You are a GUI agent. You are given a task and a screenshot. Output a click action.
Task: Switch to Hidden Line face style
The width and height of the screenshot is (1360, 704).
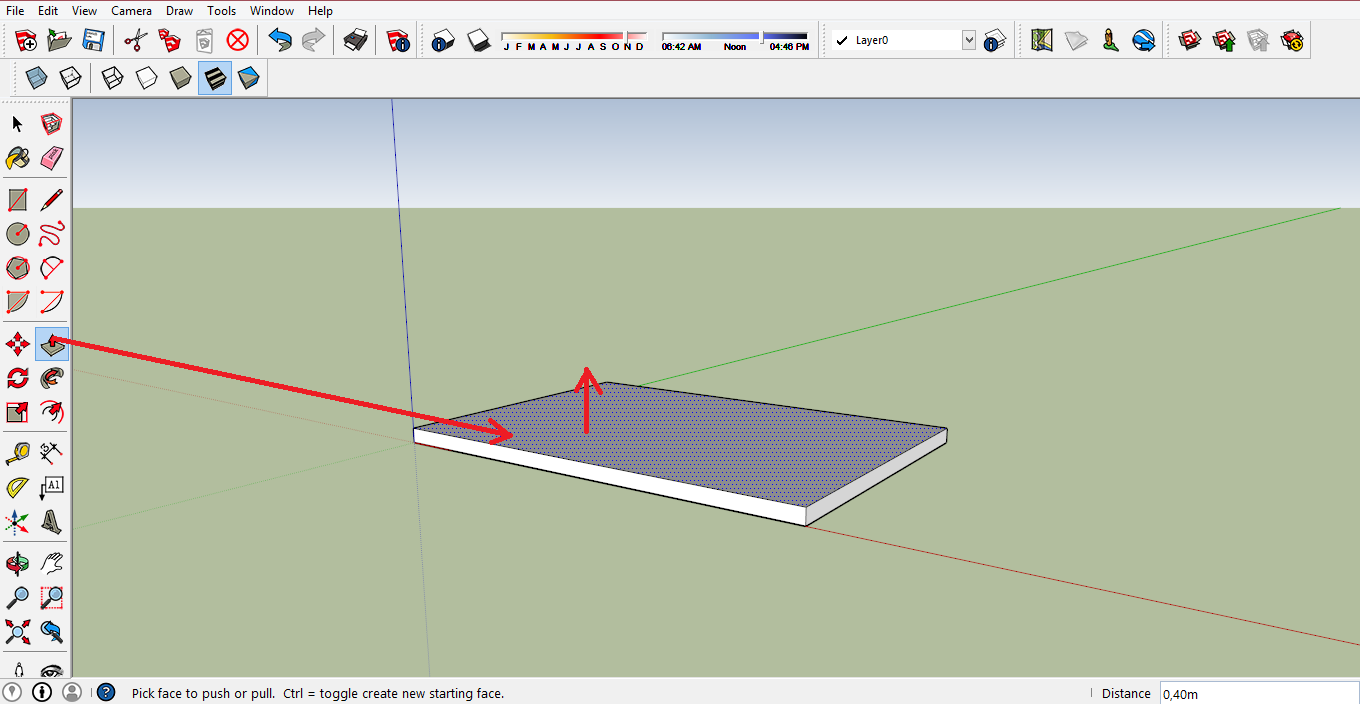point(147,78)
